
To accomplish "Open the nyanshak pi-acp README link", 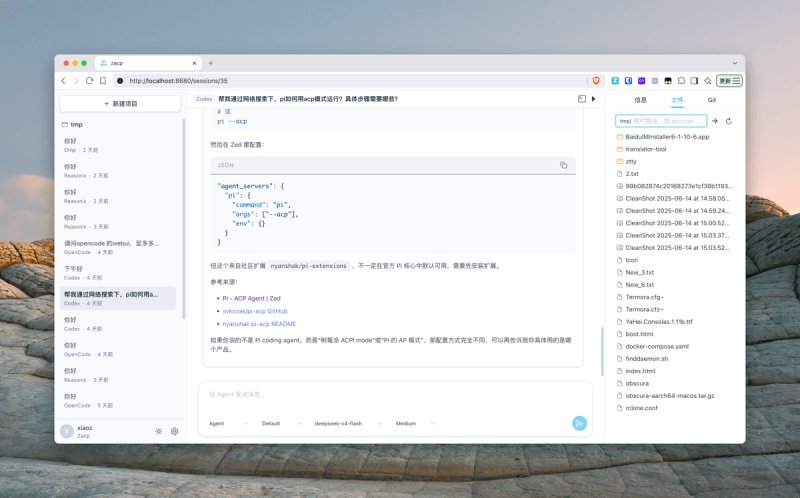I will pos(259,324).
